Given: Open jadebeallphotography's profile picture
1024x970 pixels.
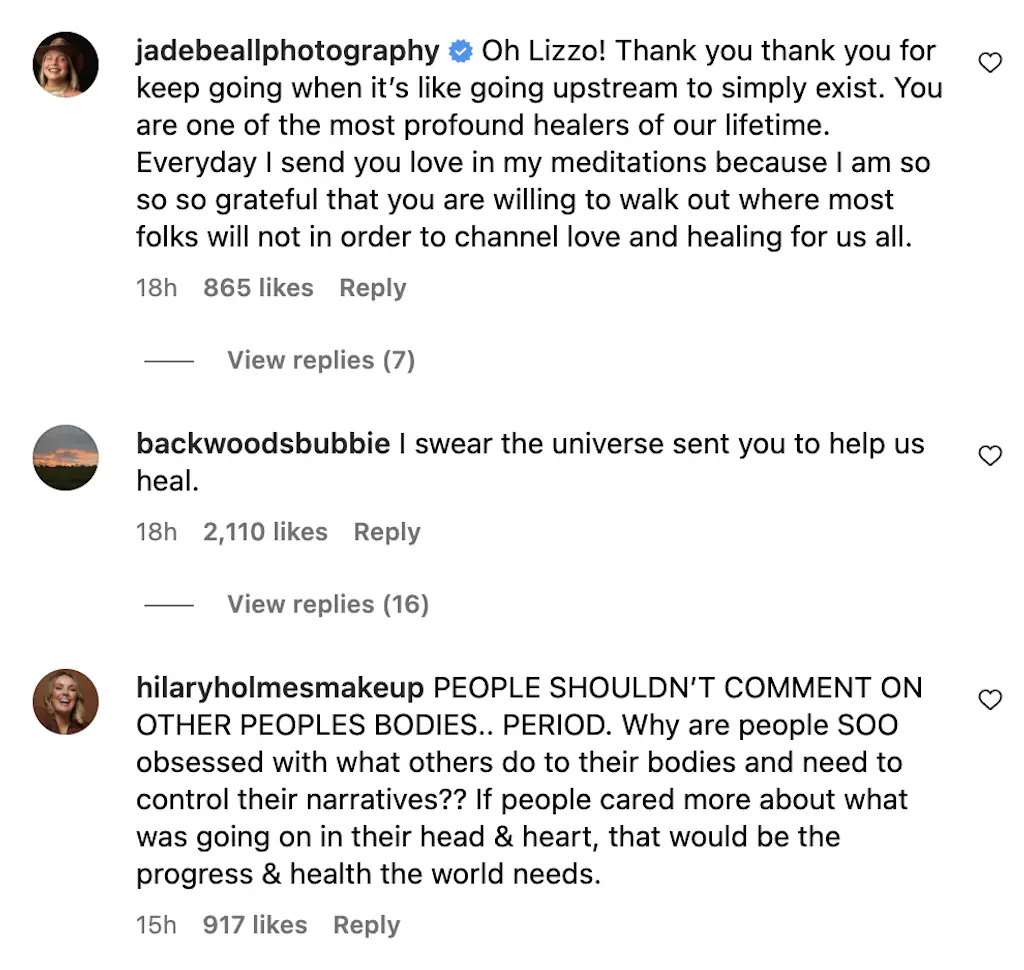Looking at the screenshot, I should coord(67,65).
